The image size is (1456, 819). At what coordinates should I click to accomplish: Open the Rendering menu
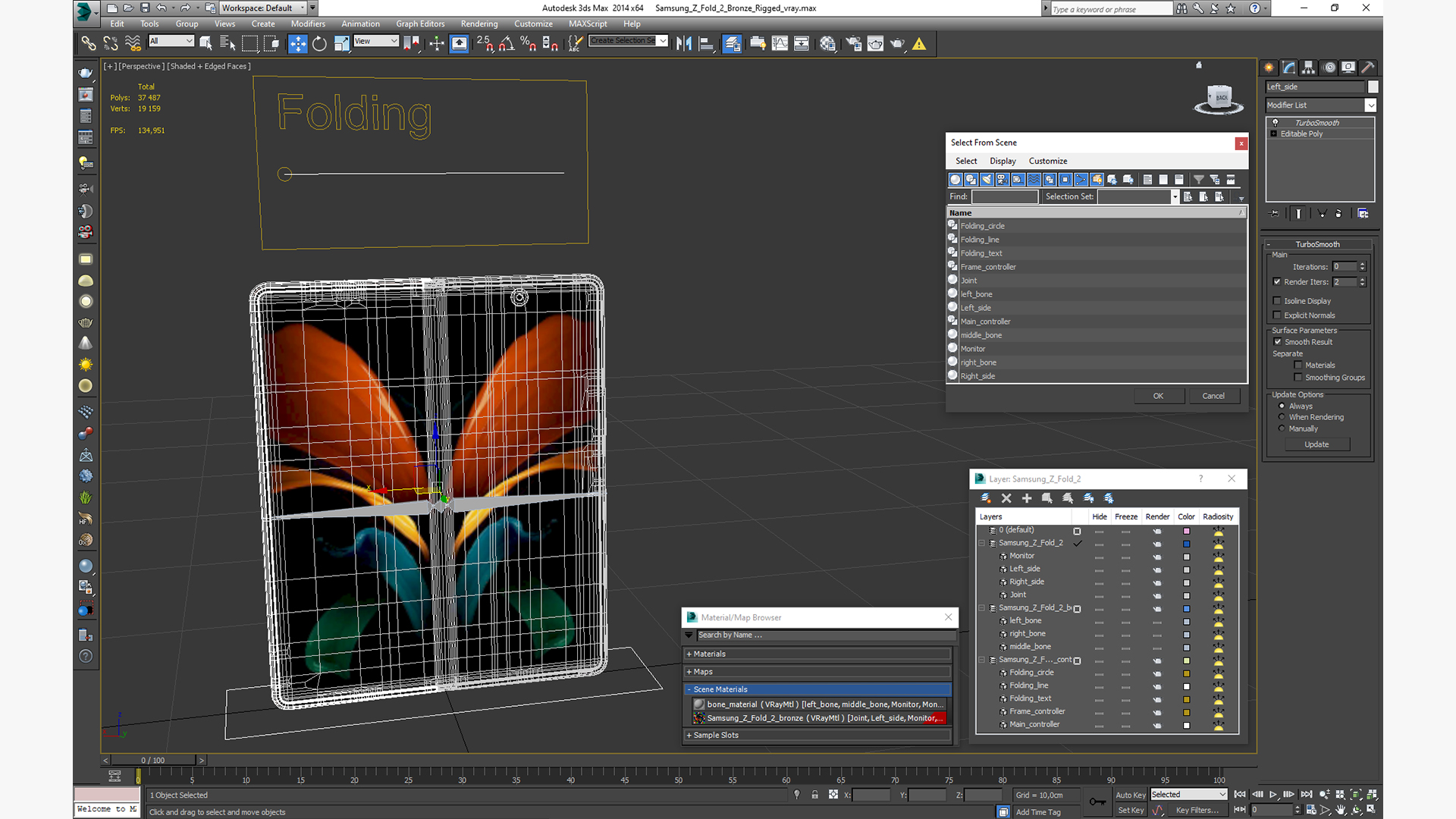pos(479,24)
